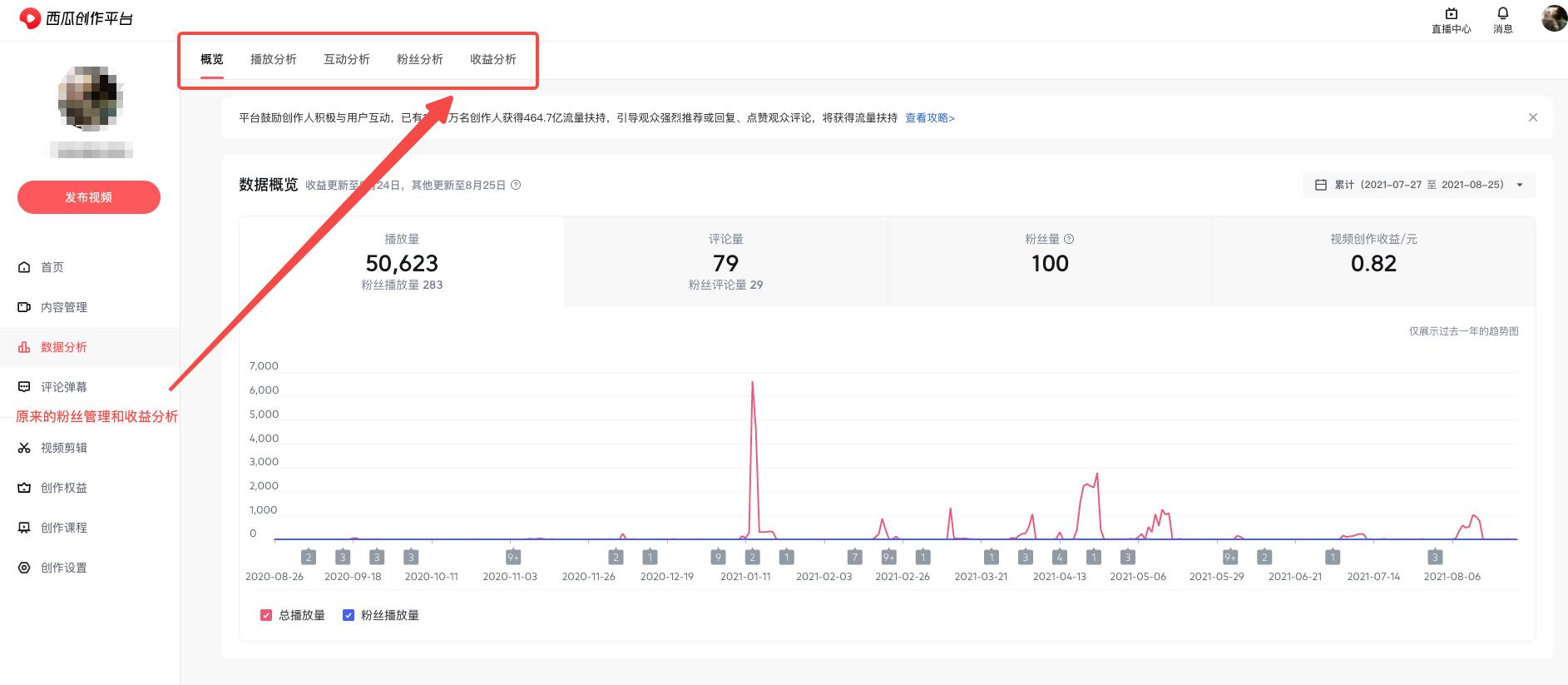Open 内容管理 via its video icon

click(x=24, y=307)
